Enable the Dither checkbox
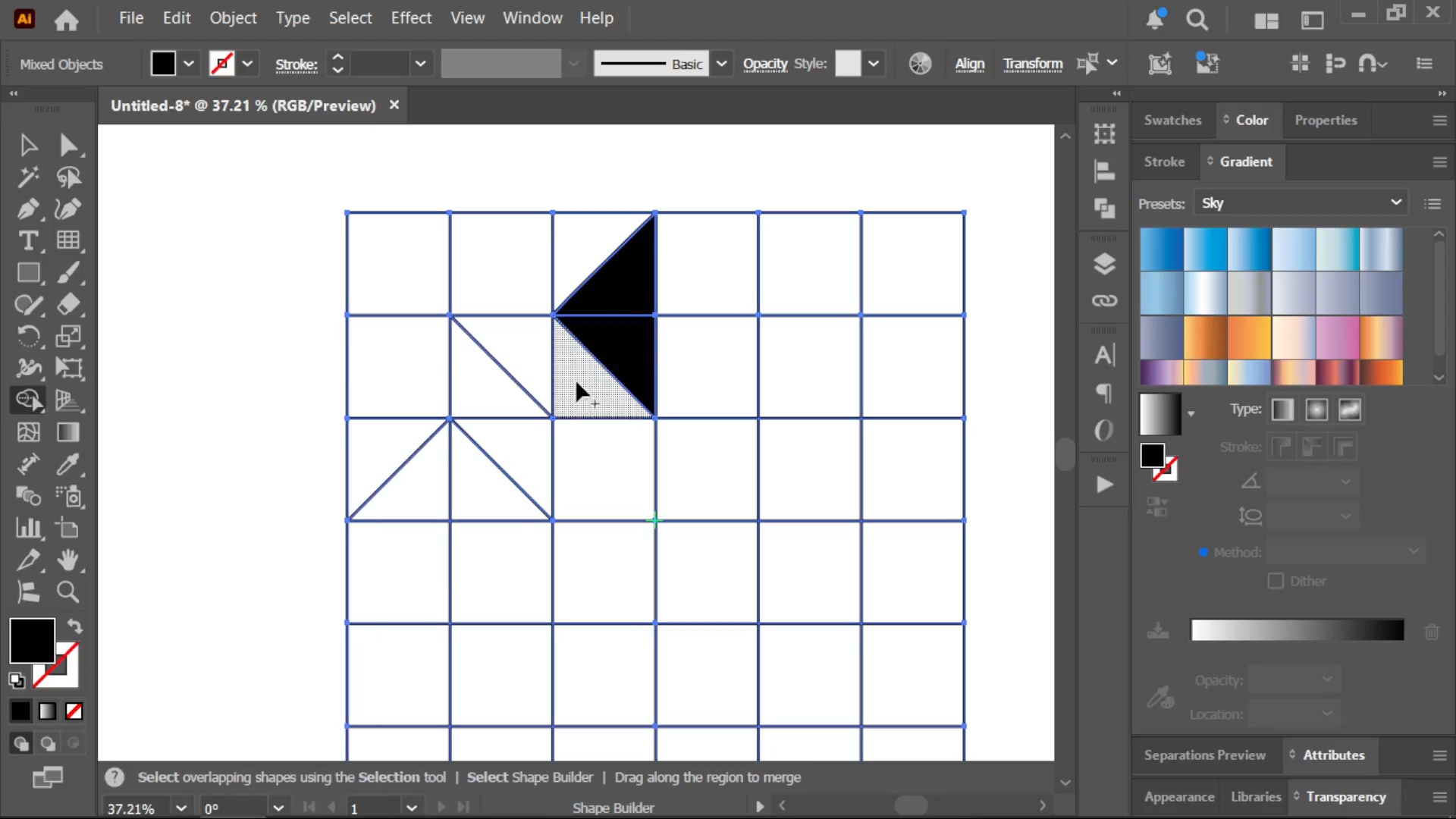 (1276, 581)
